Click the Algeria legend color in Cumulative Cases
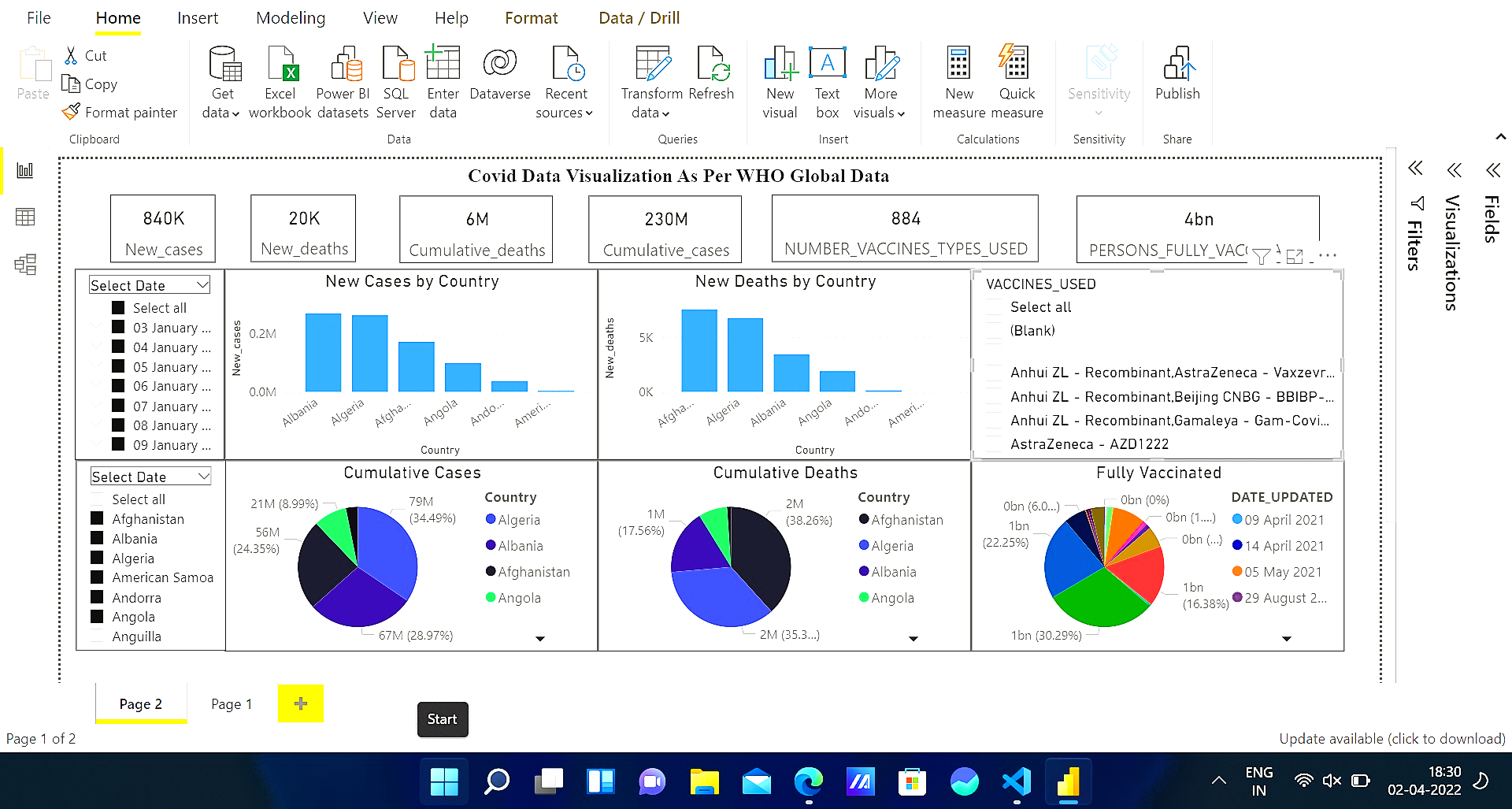1512x809 pixels. pyautogui.click(x=491, y=519)
